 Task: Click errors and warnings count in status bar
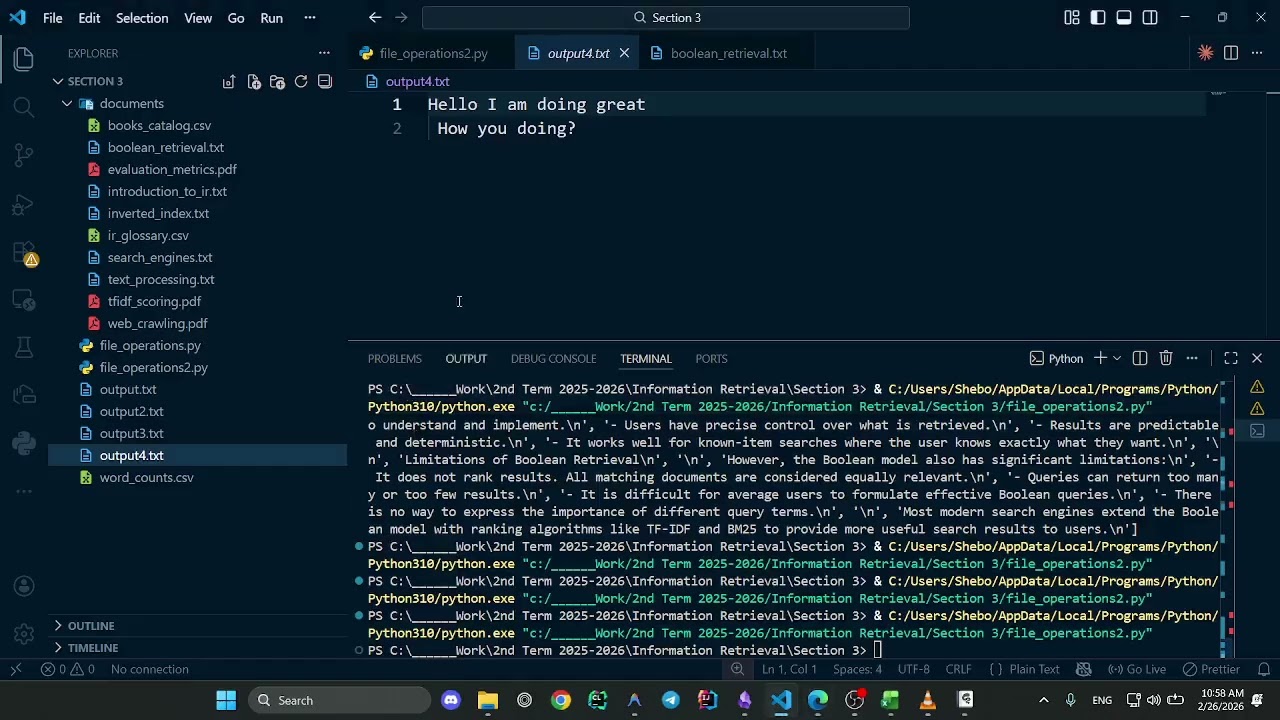click(68, 670)
